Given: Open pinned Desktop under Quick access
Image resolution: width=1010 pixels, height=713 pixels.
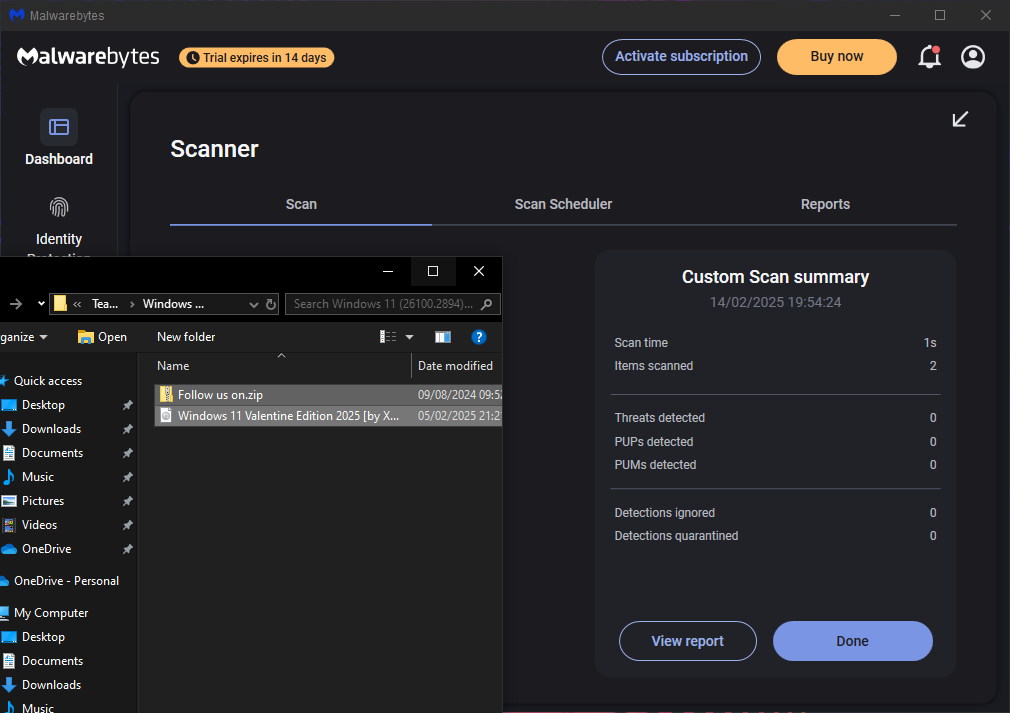Looking at the screenshot, I should pyautogui.click(x=43, y=404).
